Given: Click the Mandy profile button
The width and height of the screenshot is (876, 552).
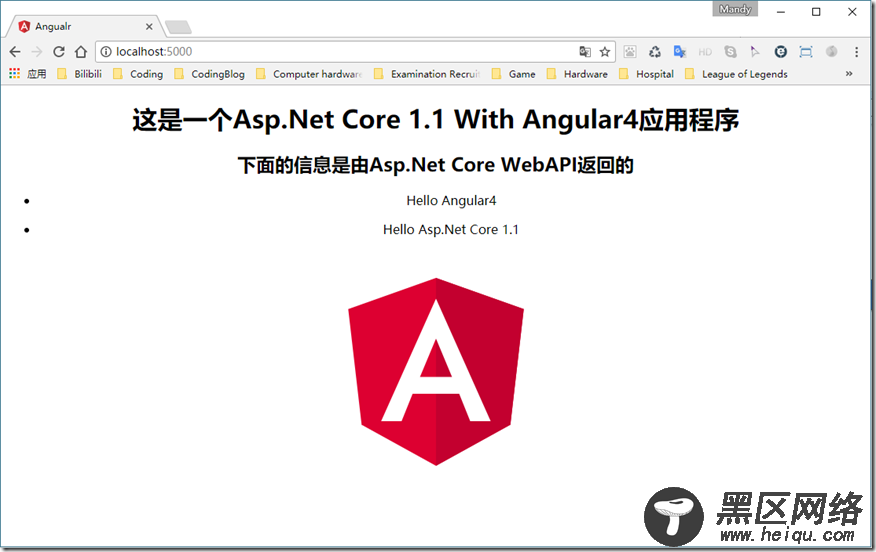Looking at the screenshot, I should pos(735,9).
